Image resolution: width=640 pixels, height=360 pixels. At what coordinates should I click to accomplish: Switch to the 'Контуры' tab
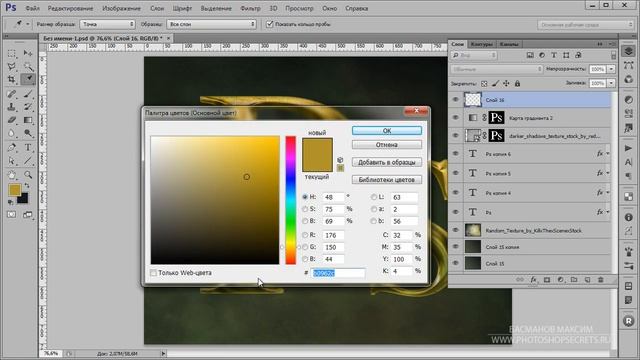click(x=481, y=44)
